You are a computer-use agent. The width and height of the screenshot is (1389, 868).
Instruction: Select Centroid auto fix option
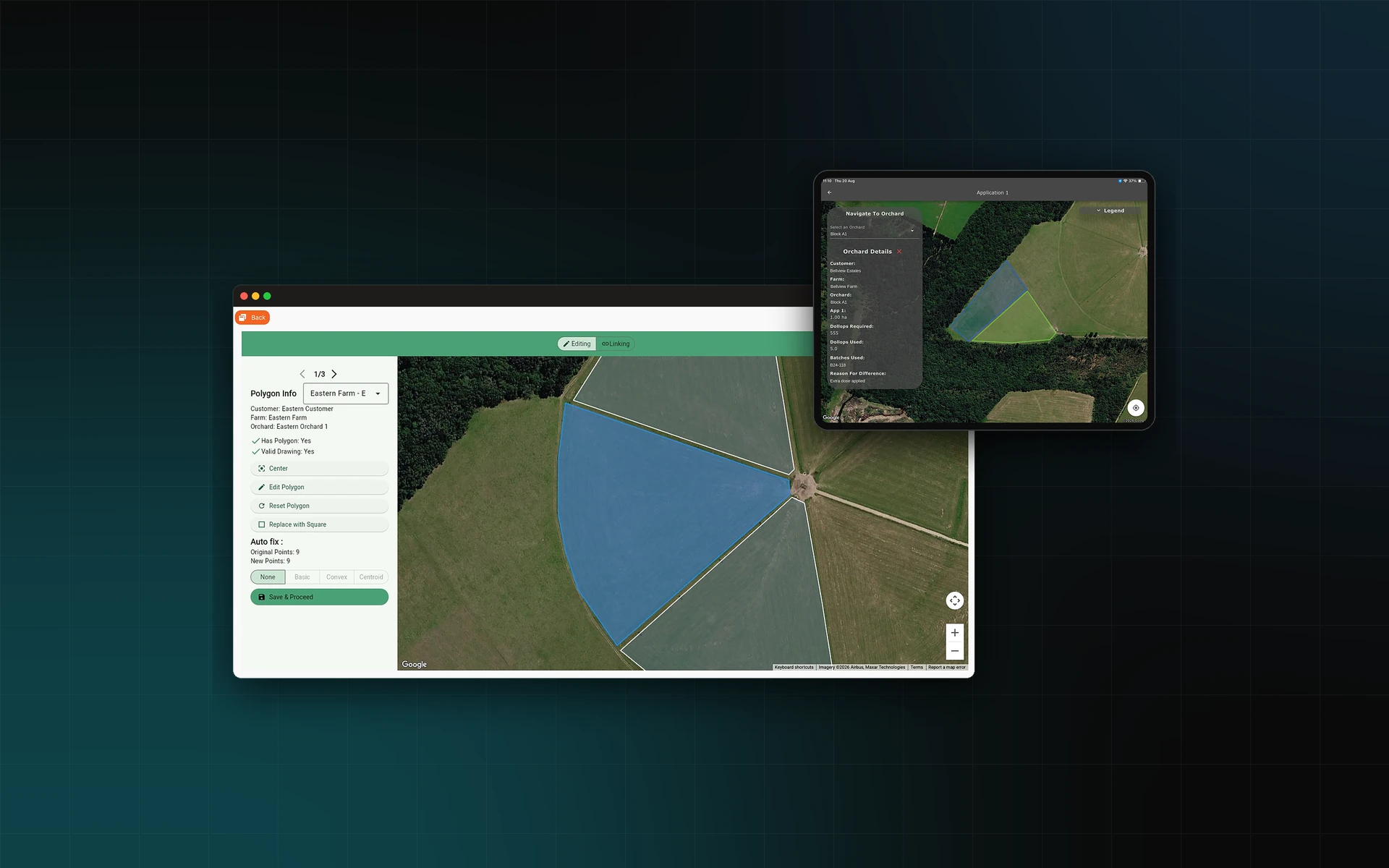coord(371,577)
